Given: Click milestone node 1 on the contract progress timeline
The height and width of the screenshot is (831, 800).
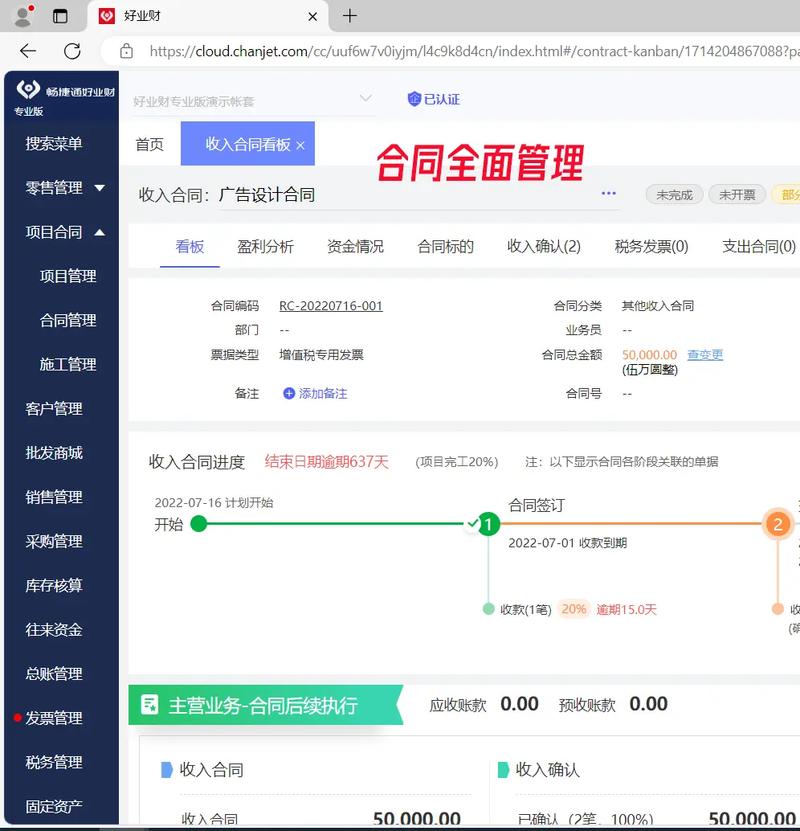Looking at the screenshot, I should (487, 523).
